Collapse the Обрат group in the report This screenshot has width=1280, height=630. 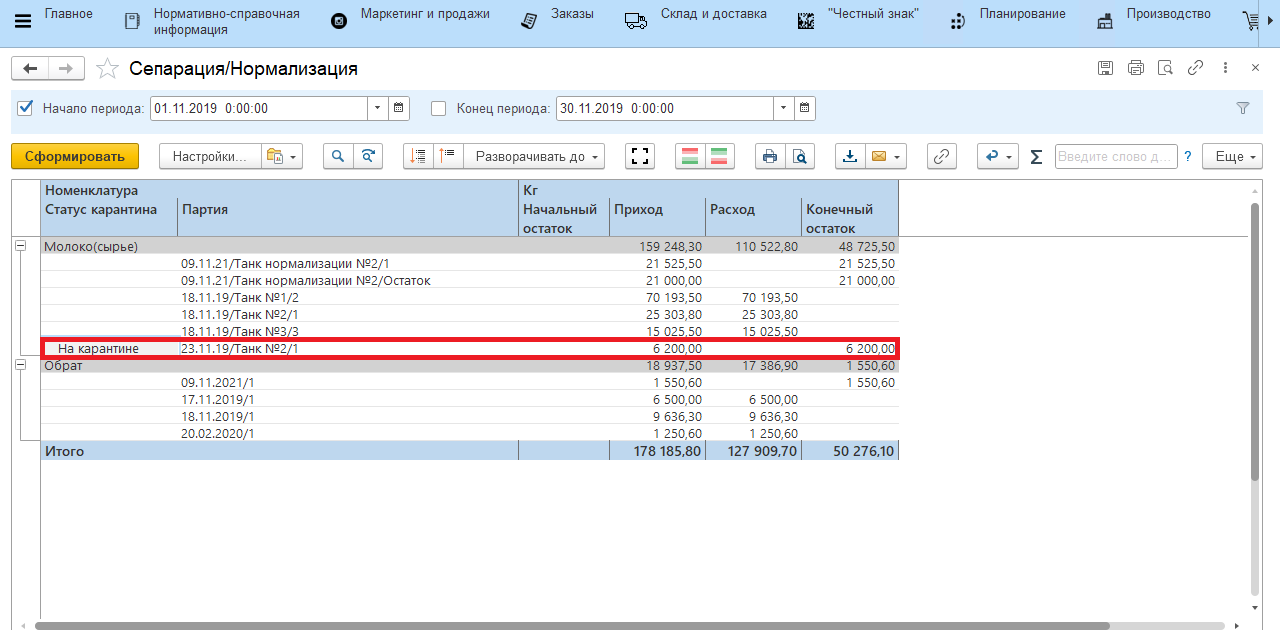(20, 366)
